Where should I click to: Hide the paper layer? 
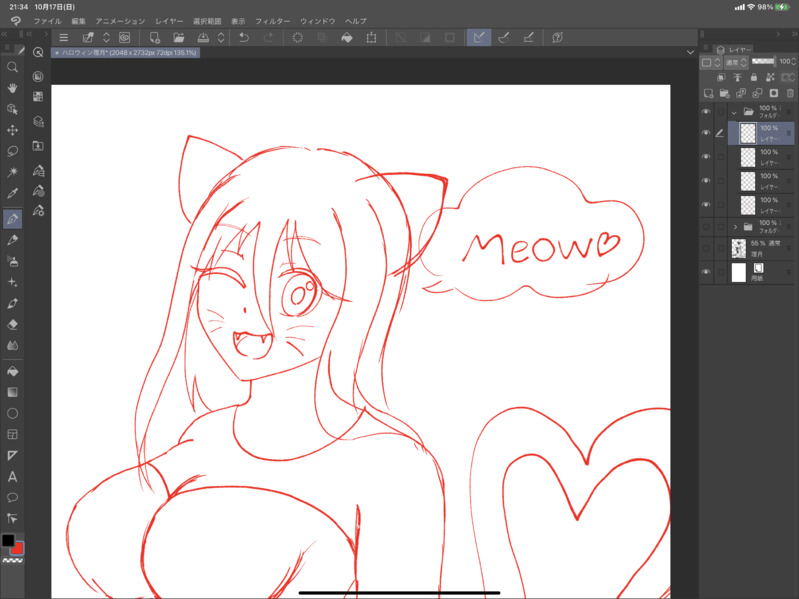706,272
